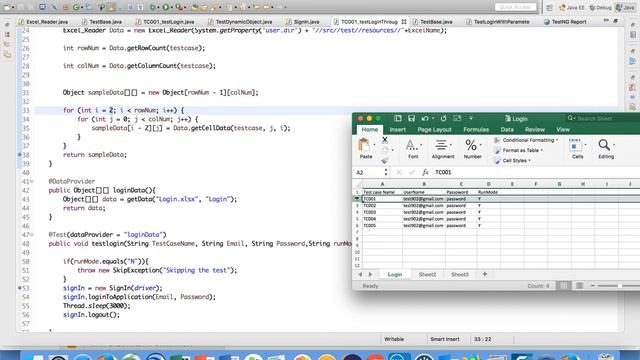The image size is (640, 360).
Task: Click the zoom out minus button in Excel
Action: [x=593, y=286]
